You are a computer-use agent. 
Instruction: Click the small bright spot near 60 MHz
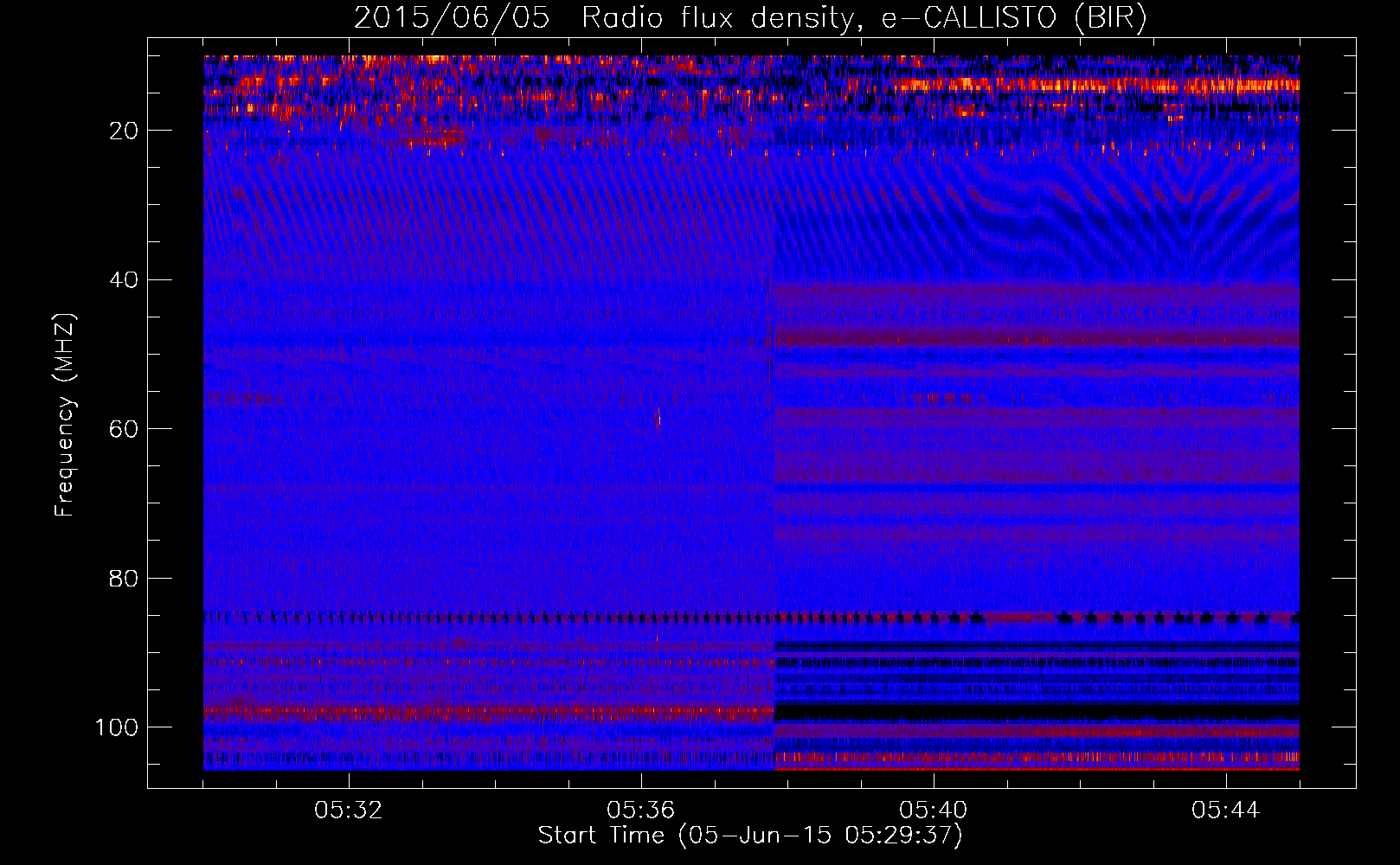point(659,420)
